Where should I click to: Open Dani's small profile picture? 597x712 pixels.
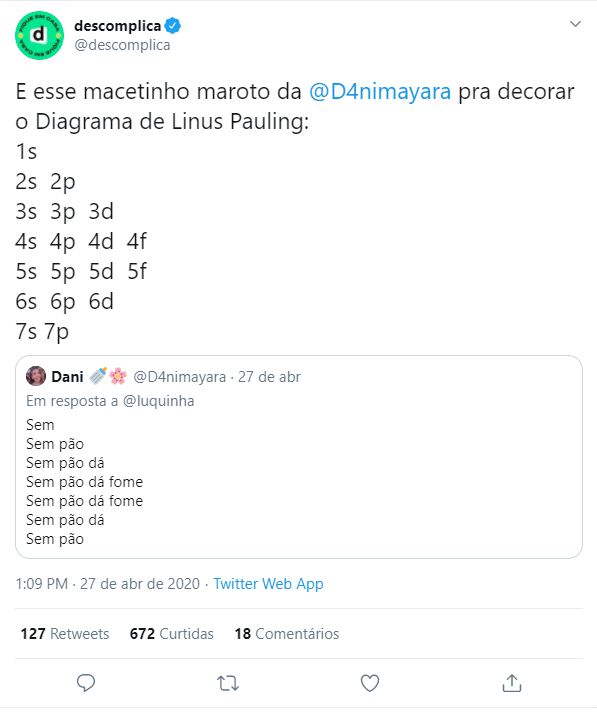[36, 376]
